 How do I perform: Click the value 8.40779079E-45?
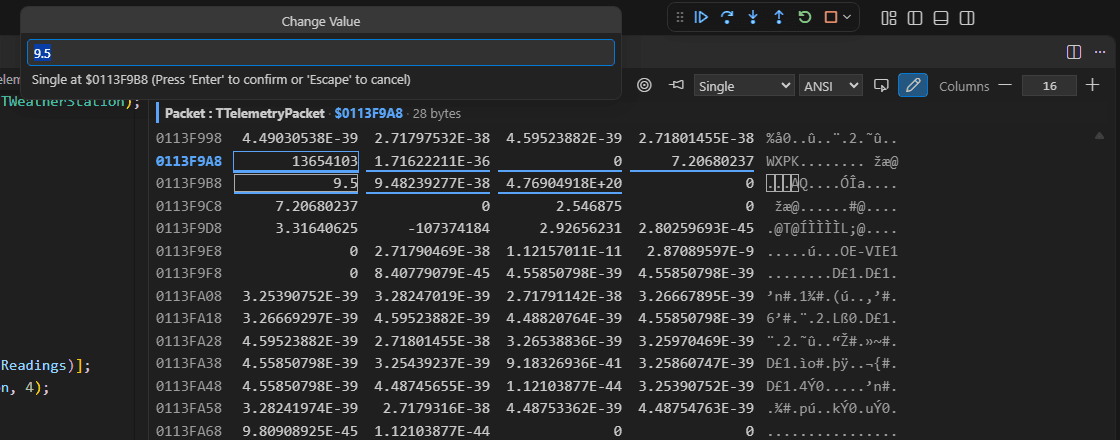tap(431, 274)
